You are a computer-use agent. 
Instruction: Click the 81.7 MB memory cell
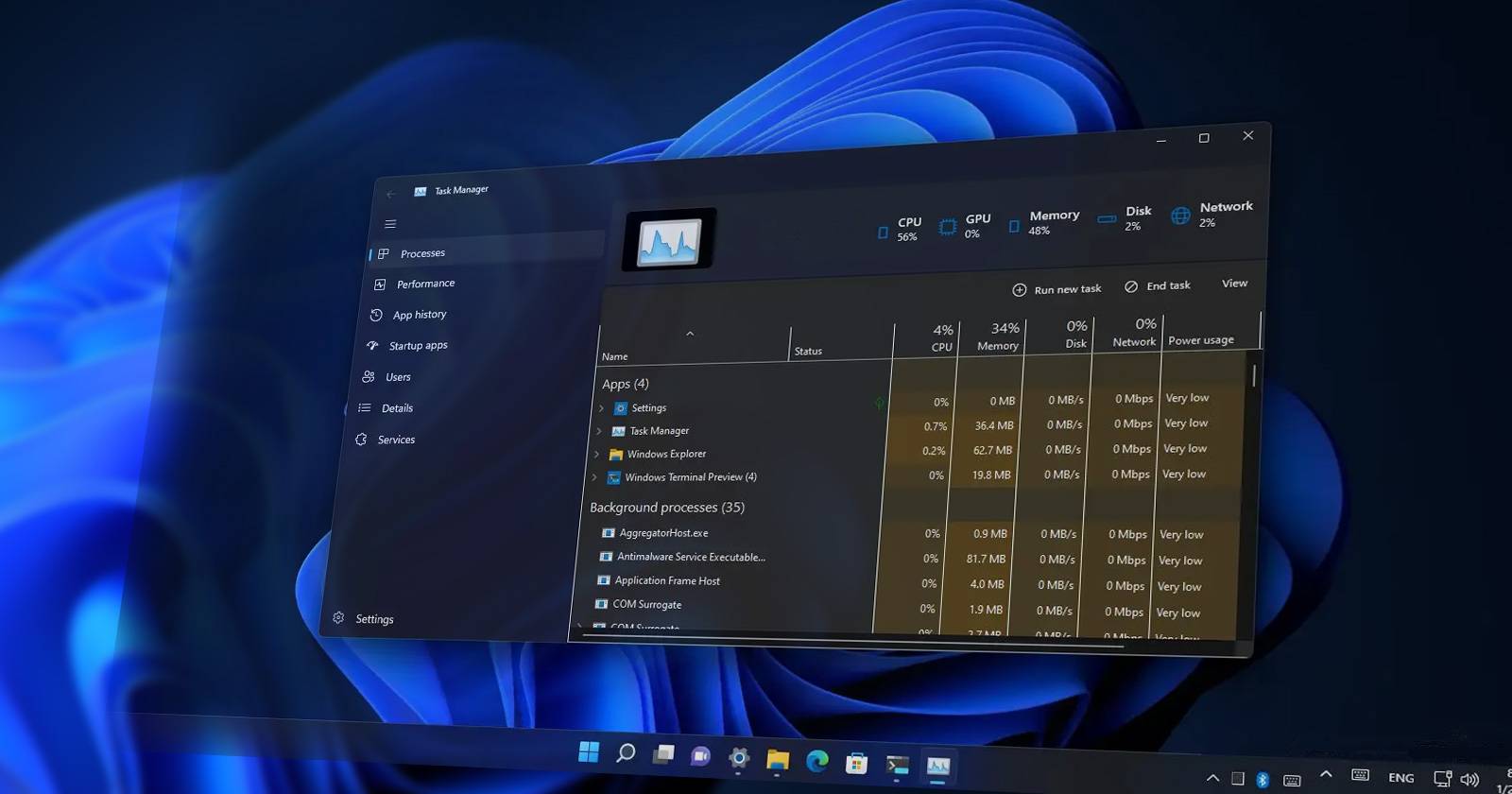tap(986, 559)
